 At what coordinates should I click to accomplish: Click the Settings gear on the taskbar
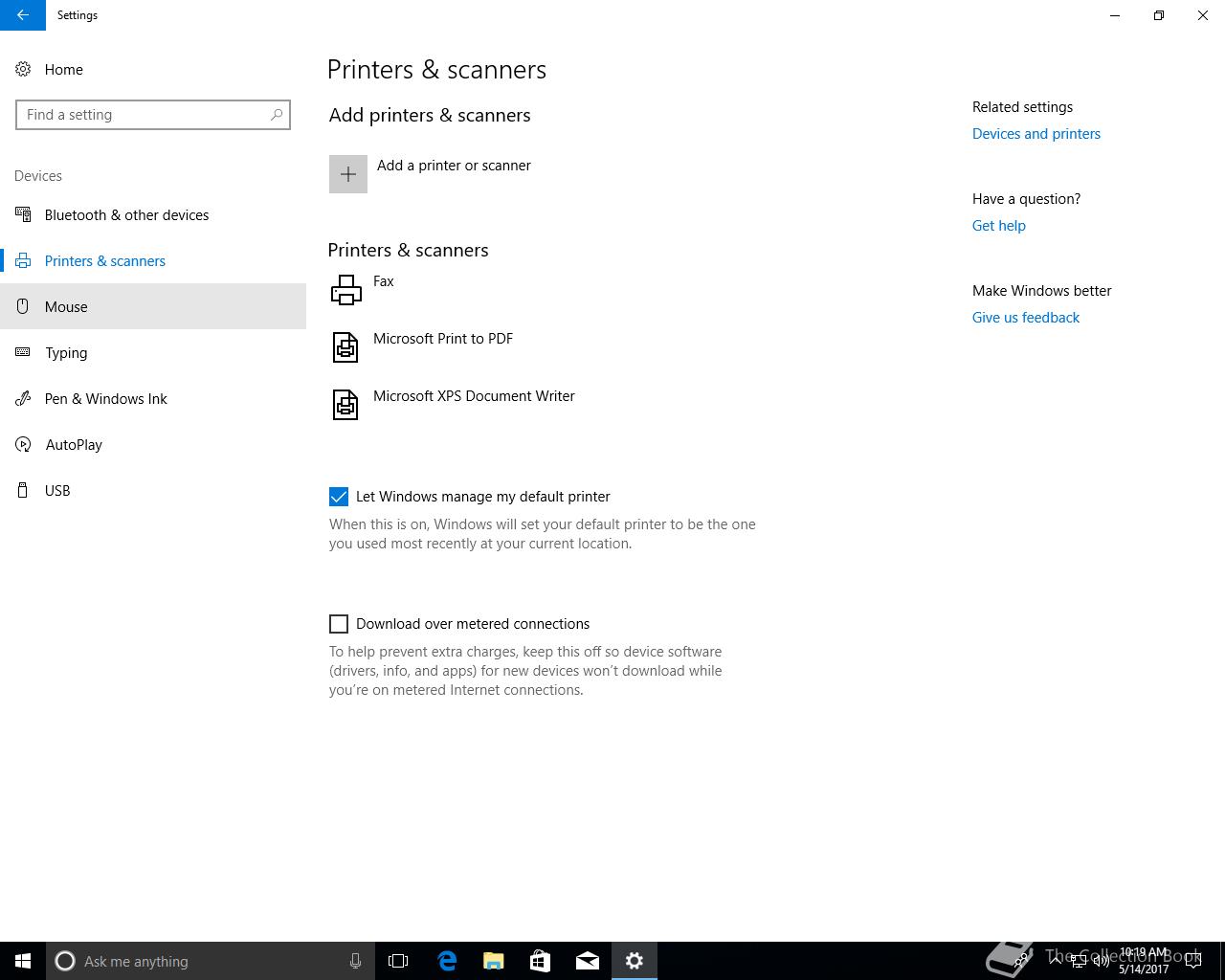click(635, 961)
